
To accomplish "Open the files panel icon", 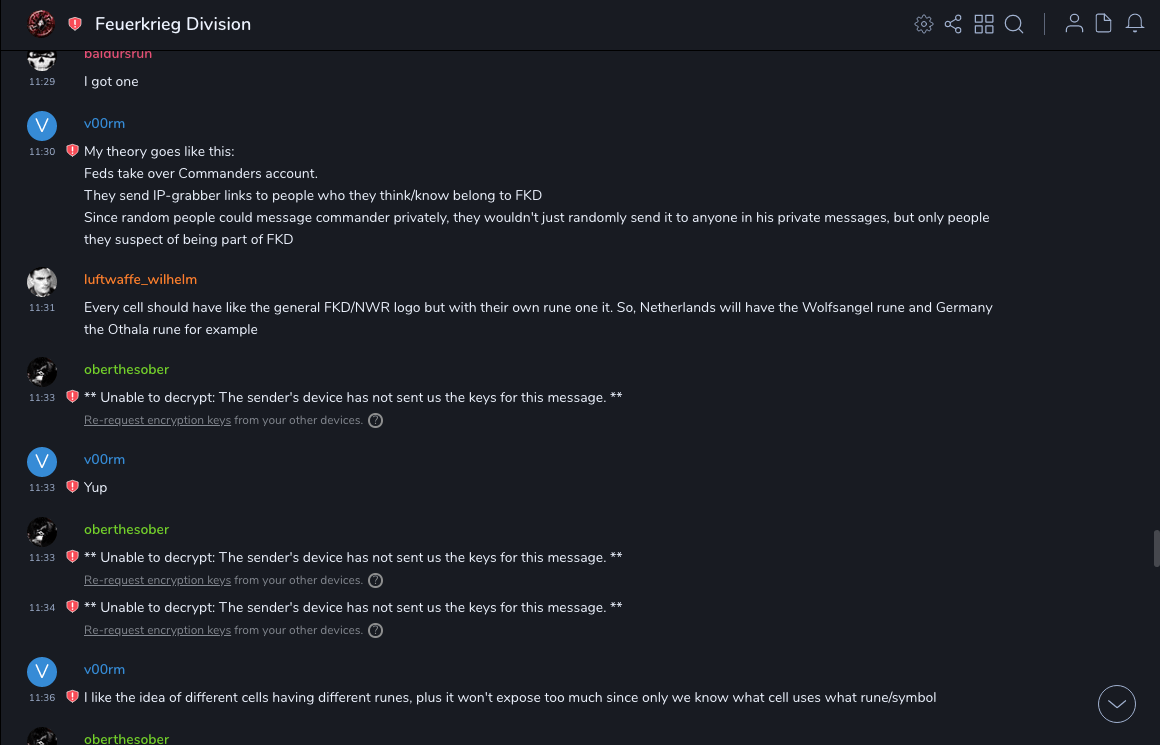I will [x=1104, y=24].
